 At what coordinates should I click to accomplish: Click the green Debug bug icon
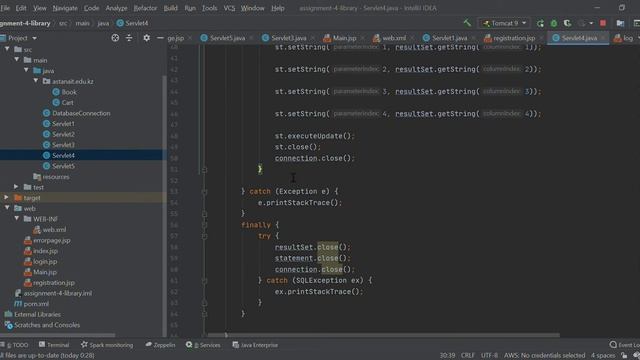[553, 23]
